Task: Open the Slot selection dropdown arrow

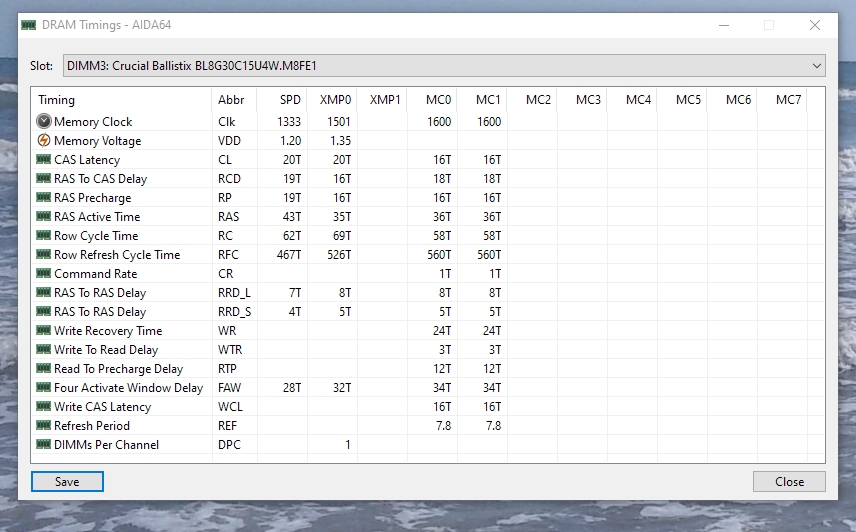Action: click(816, 66)
